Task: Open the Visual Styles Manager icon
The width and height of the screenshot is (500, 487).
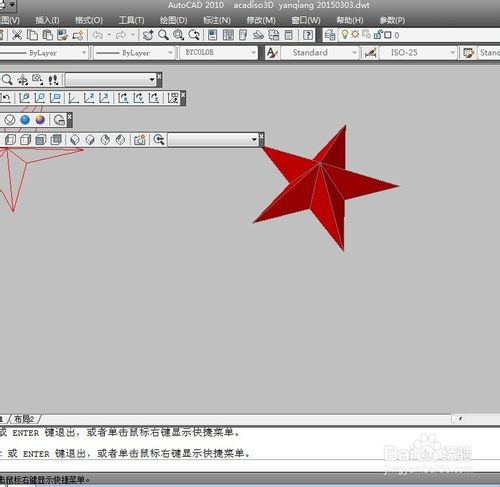Action: (x=59, y=120)
